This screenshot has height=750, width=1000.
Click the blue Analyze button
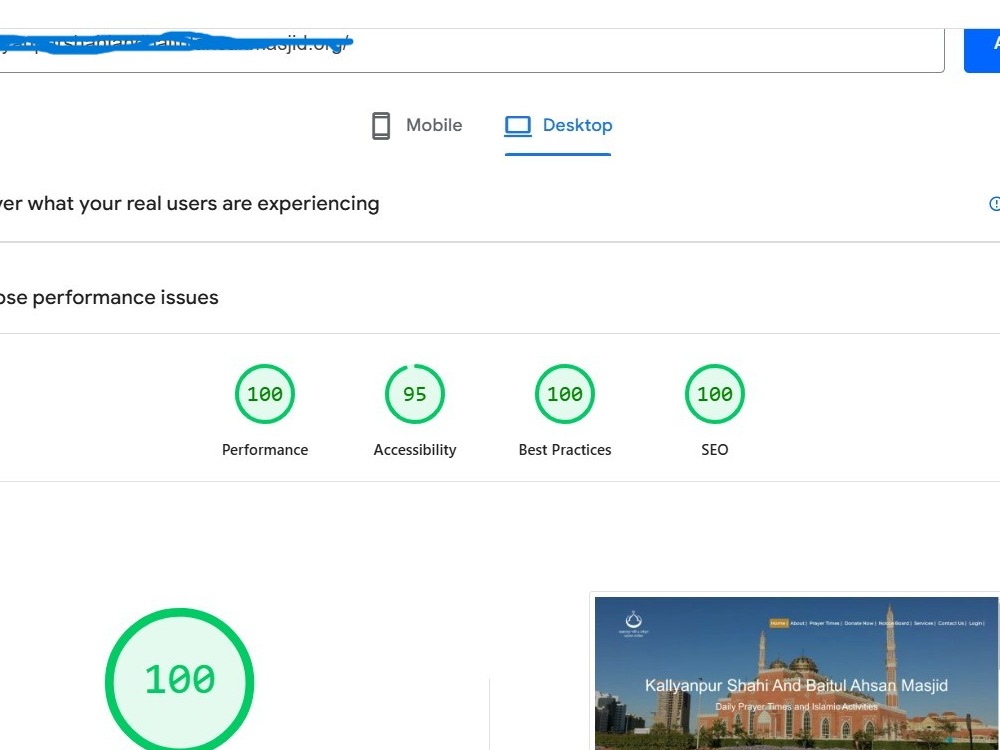point(982,50)
